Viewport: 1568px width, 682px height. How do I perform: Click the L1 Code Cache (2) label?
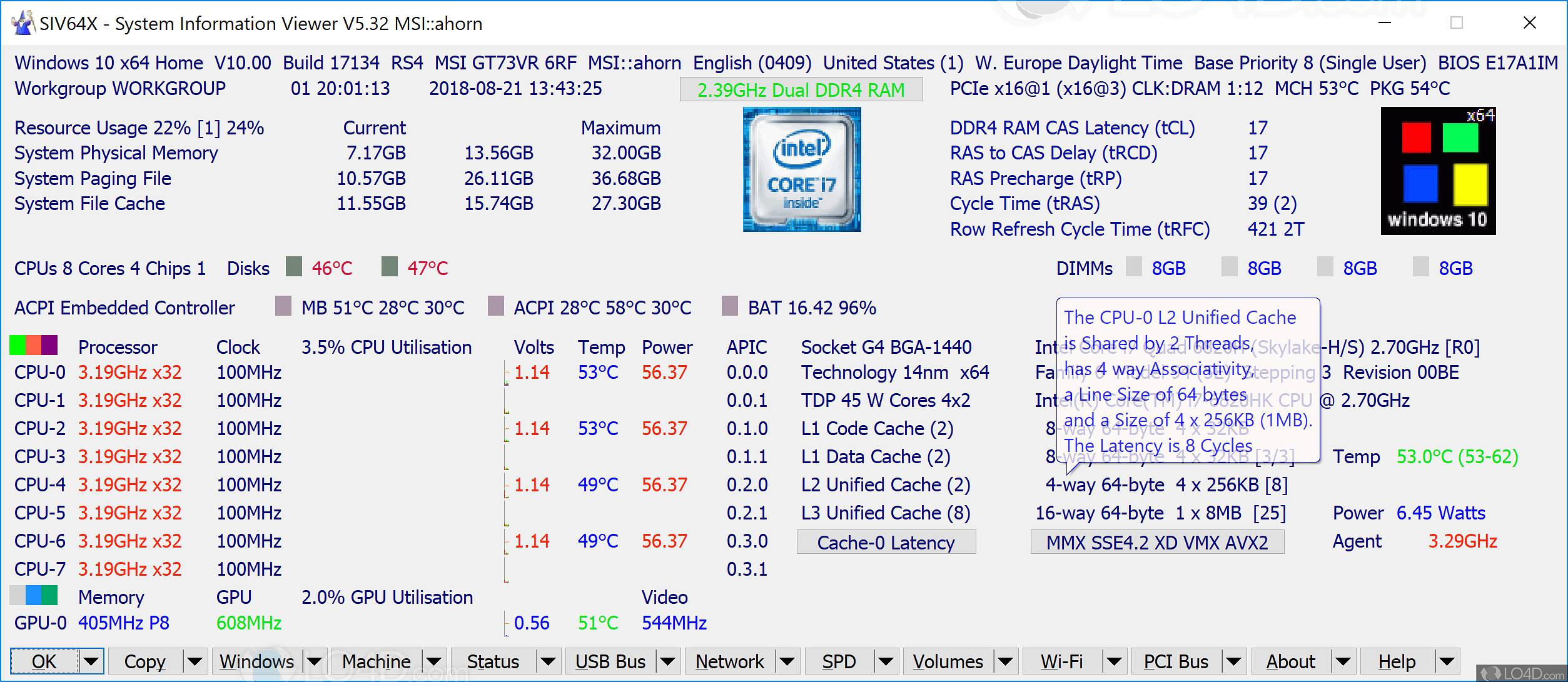pos(878,429)
